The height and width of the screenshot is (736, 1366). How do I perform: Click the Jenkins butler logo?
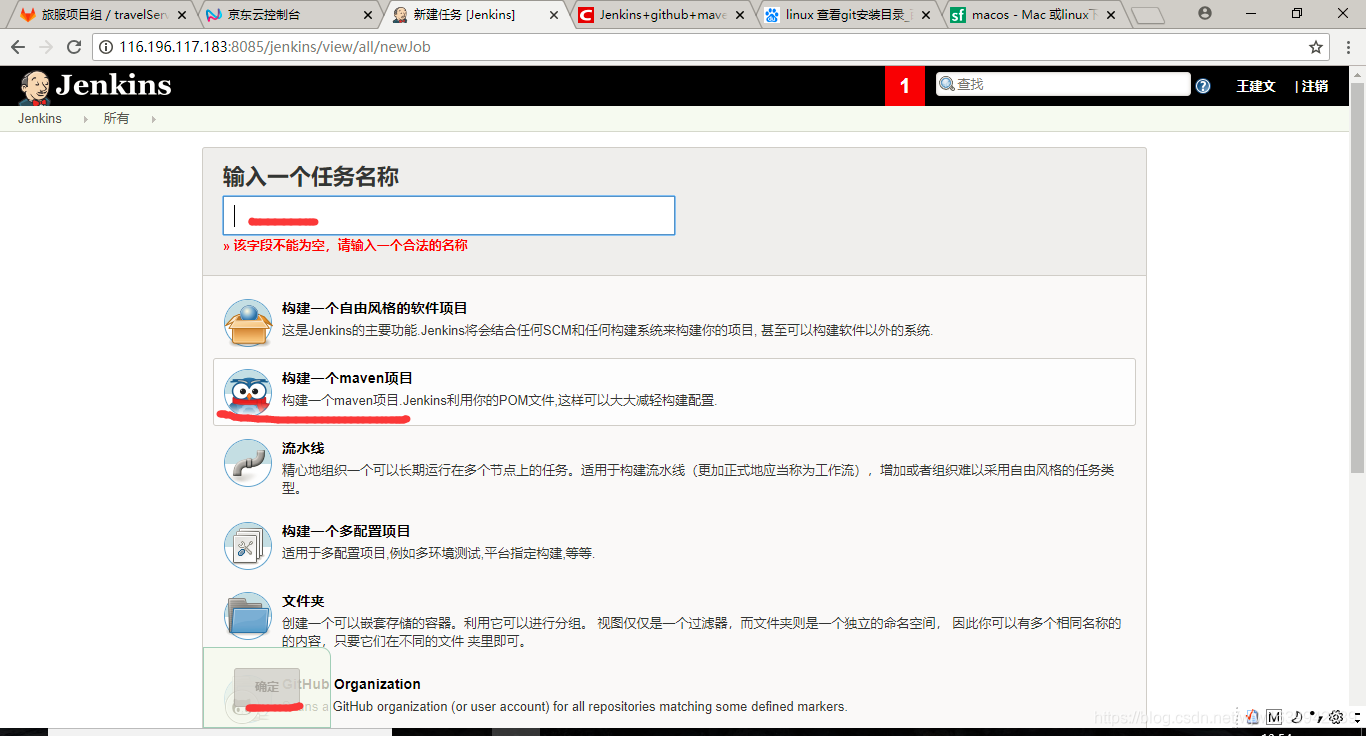[35, 87]
